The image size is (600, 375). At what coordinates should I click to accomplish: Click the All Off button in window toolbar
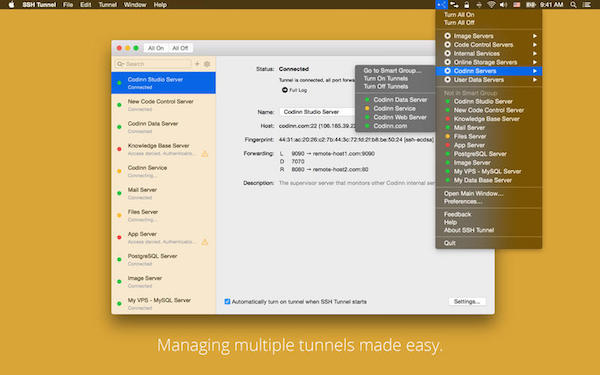(x=180, y=48)
